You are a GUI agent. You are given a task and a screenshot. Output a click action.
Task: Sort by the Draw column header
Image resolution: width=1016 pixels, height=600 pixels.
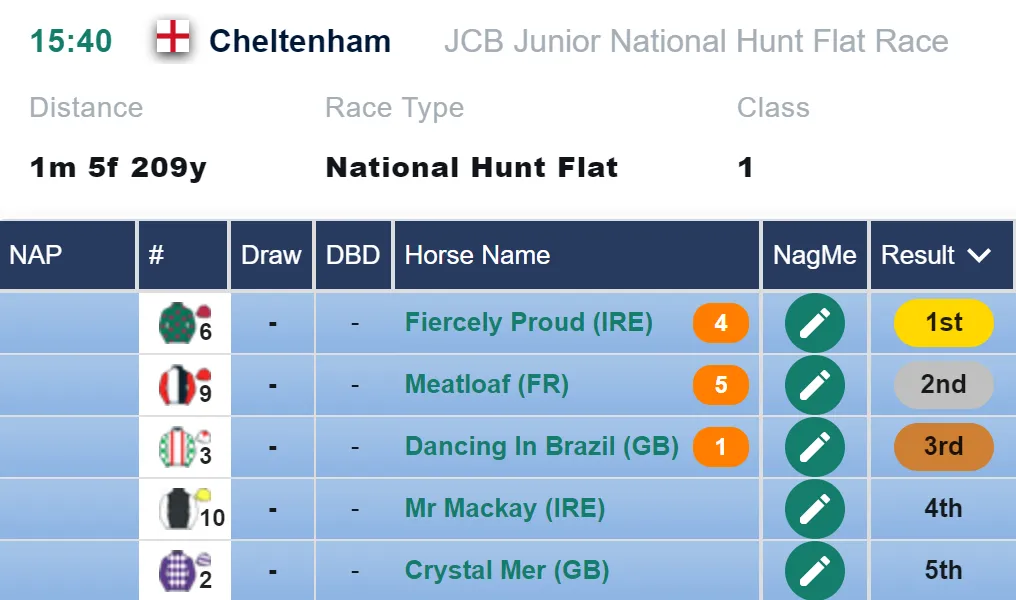271,255
